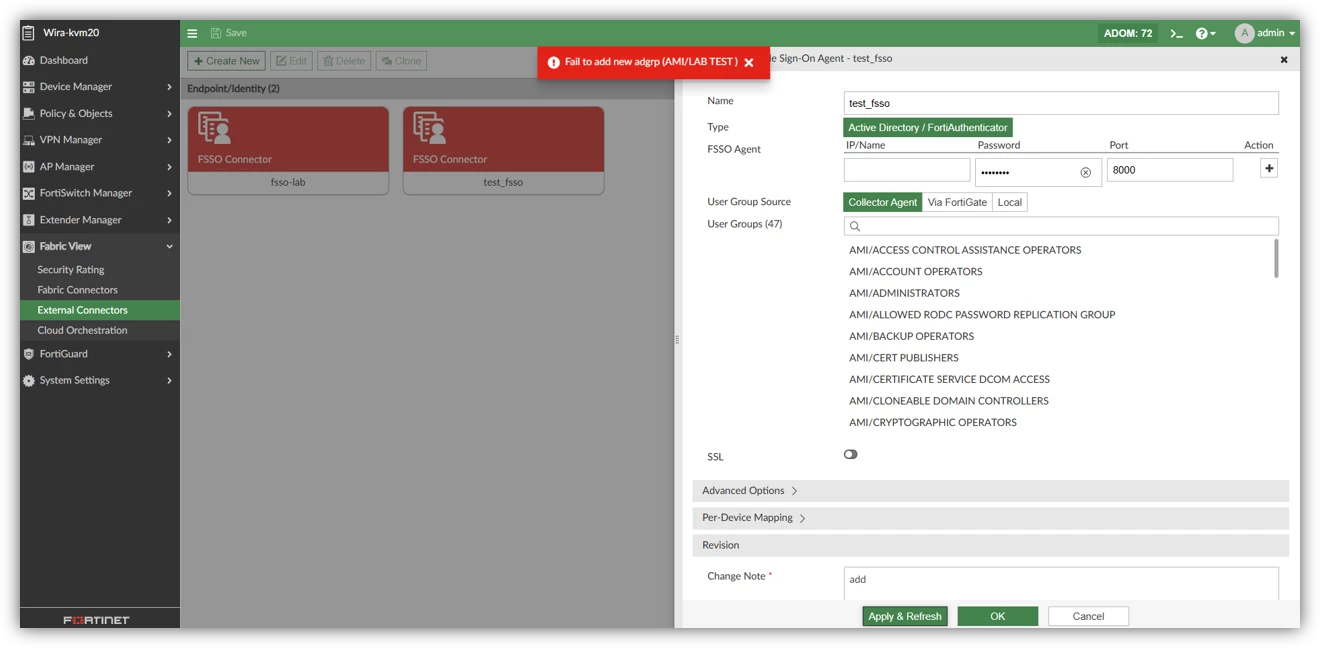The width and height of the screenshot is (1320, 648).
Task: Expand FortiGuard submenu arrow
Action: [x=170, y=354]
